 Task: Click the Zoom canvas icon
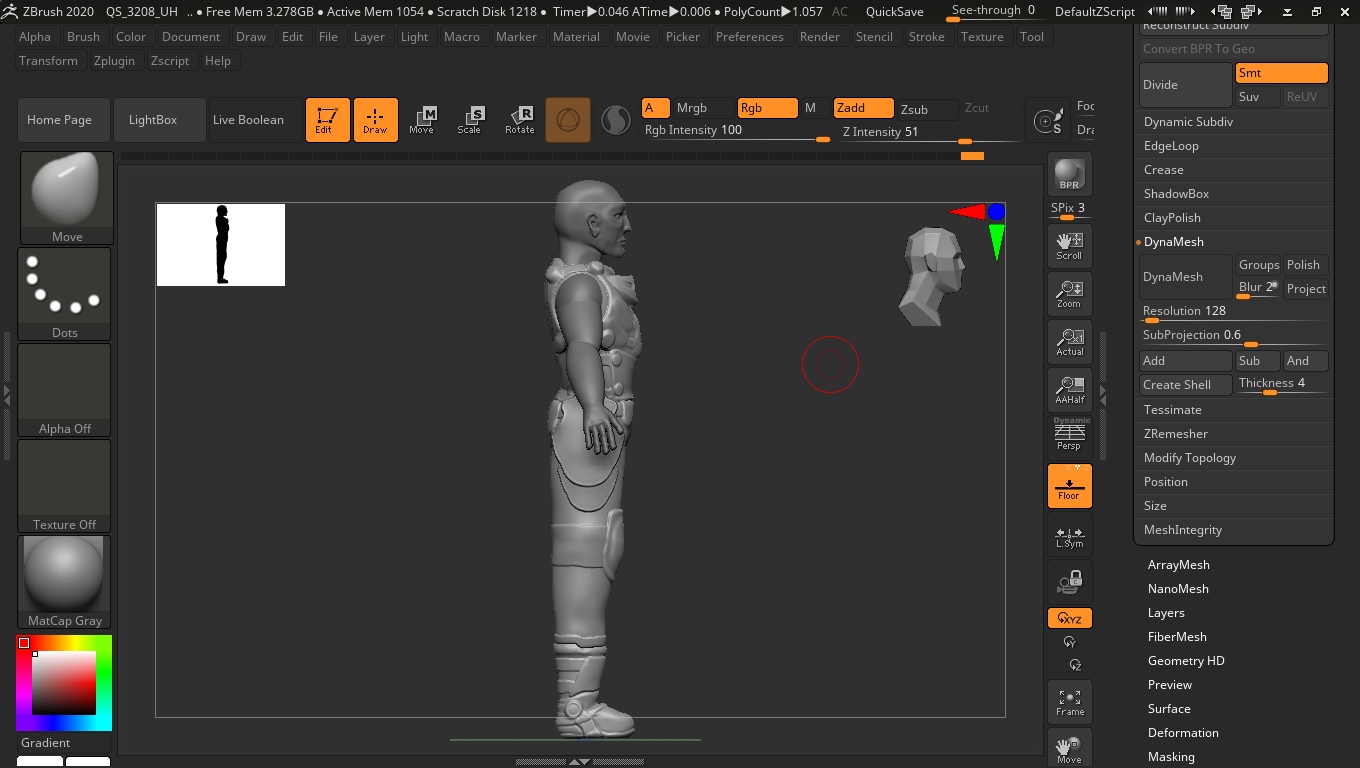pos(1069,294)
